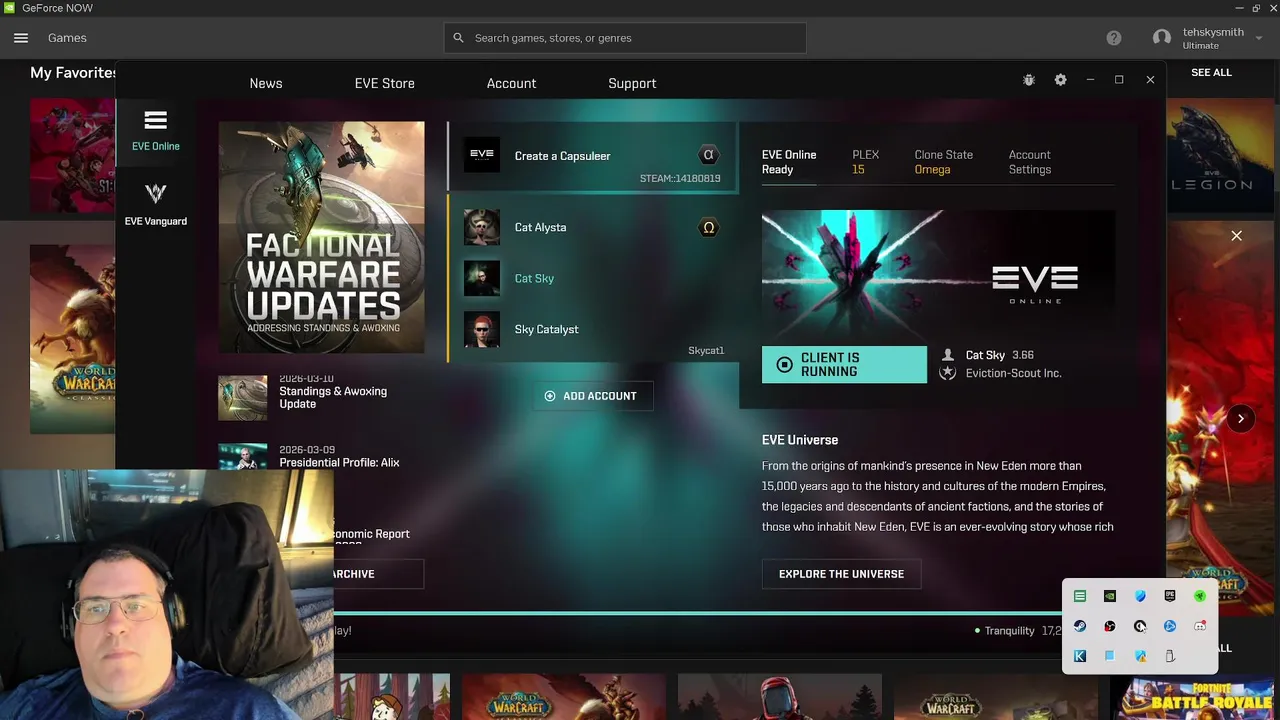Select the EVE Online Ready tab

click(789, 162)
